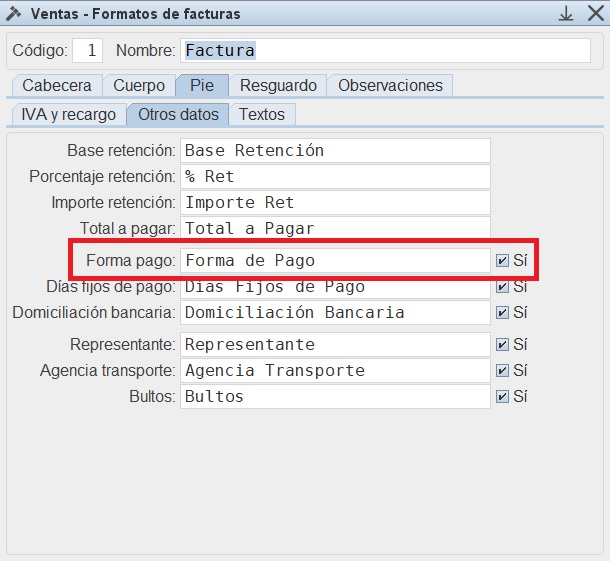This screenshot has width=610, height=561.
Task: Uncheck the Bultos Sí checkbox
Action: [502, 397]
